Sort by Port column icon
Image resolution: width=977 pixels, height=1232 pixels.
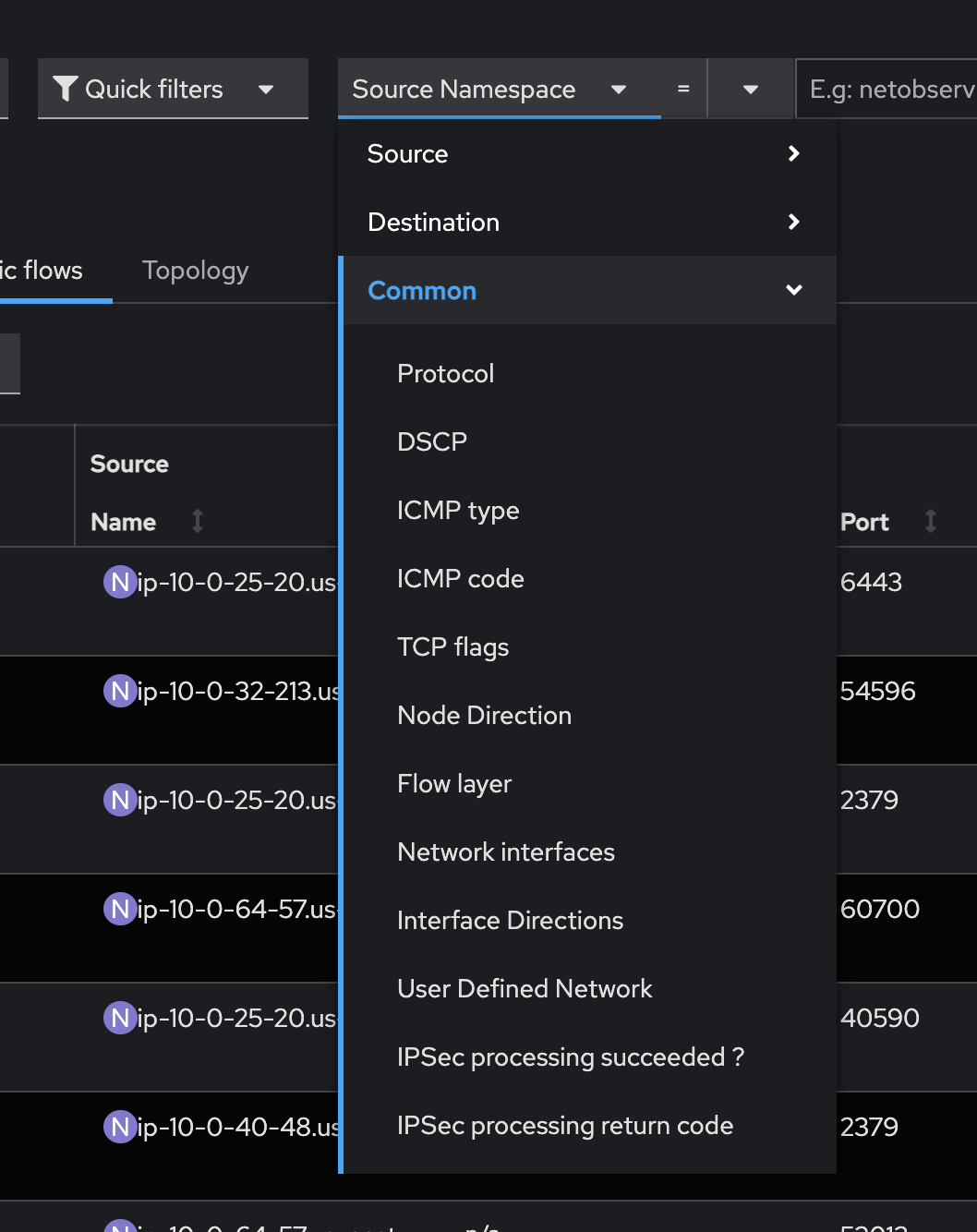[x=930, y=521]
